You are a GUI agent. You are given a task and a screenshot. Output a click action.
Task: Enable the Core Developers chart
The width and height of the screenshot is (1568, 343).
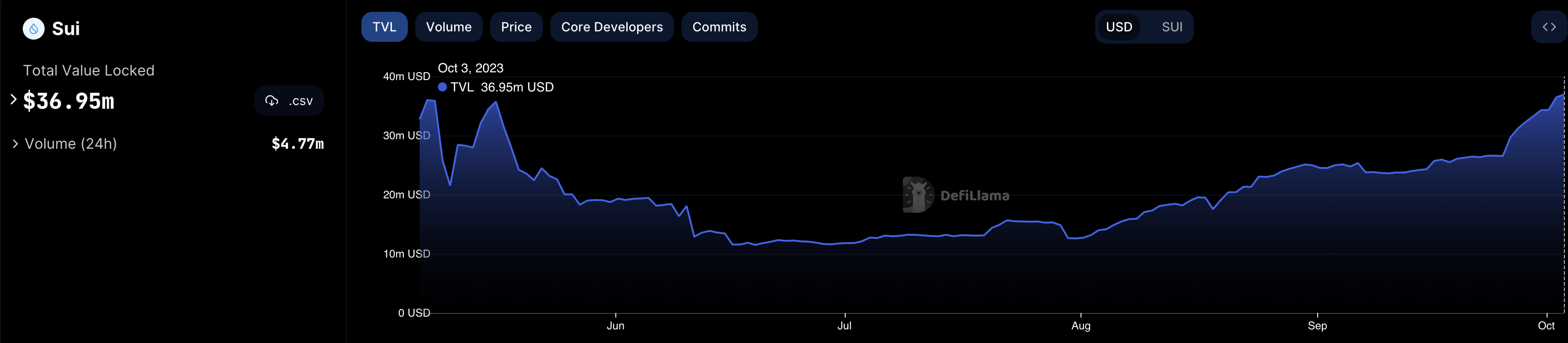[x=612, y=27]
